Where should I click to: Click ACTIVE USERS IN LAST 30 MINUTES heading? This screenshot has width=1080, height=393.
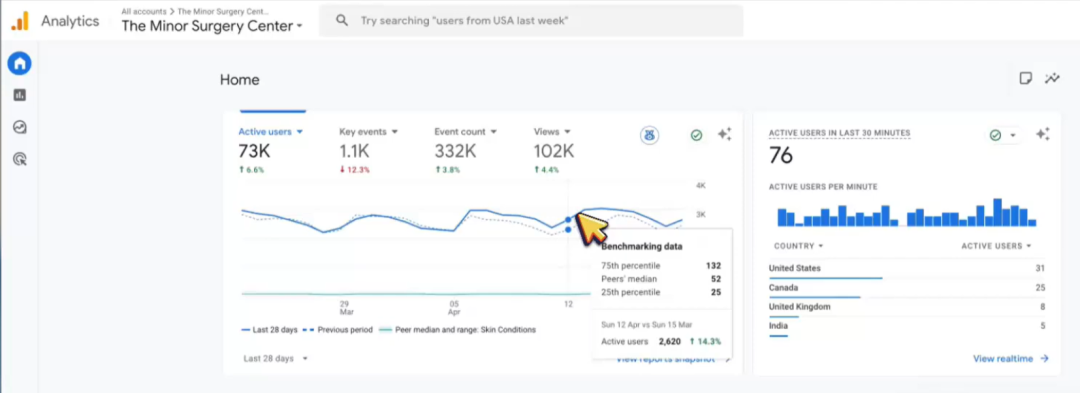839,133
